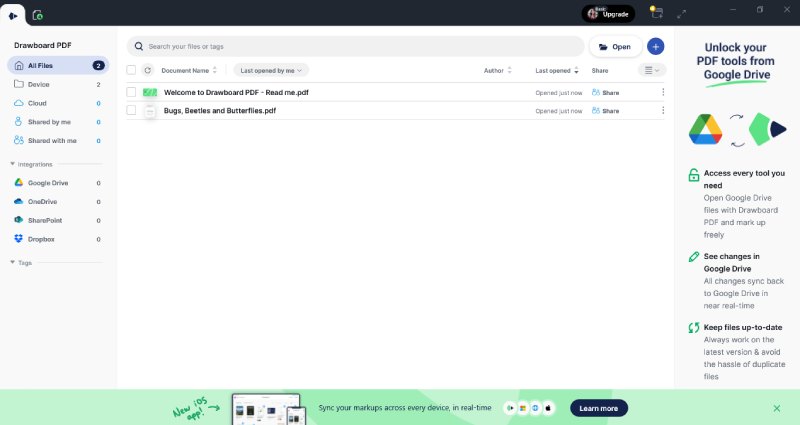Open OneDrive integration
The image size is (800, 425).
tap(58, 202)
